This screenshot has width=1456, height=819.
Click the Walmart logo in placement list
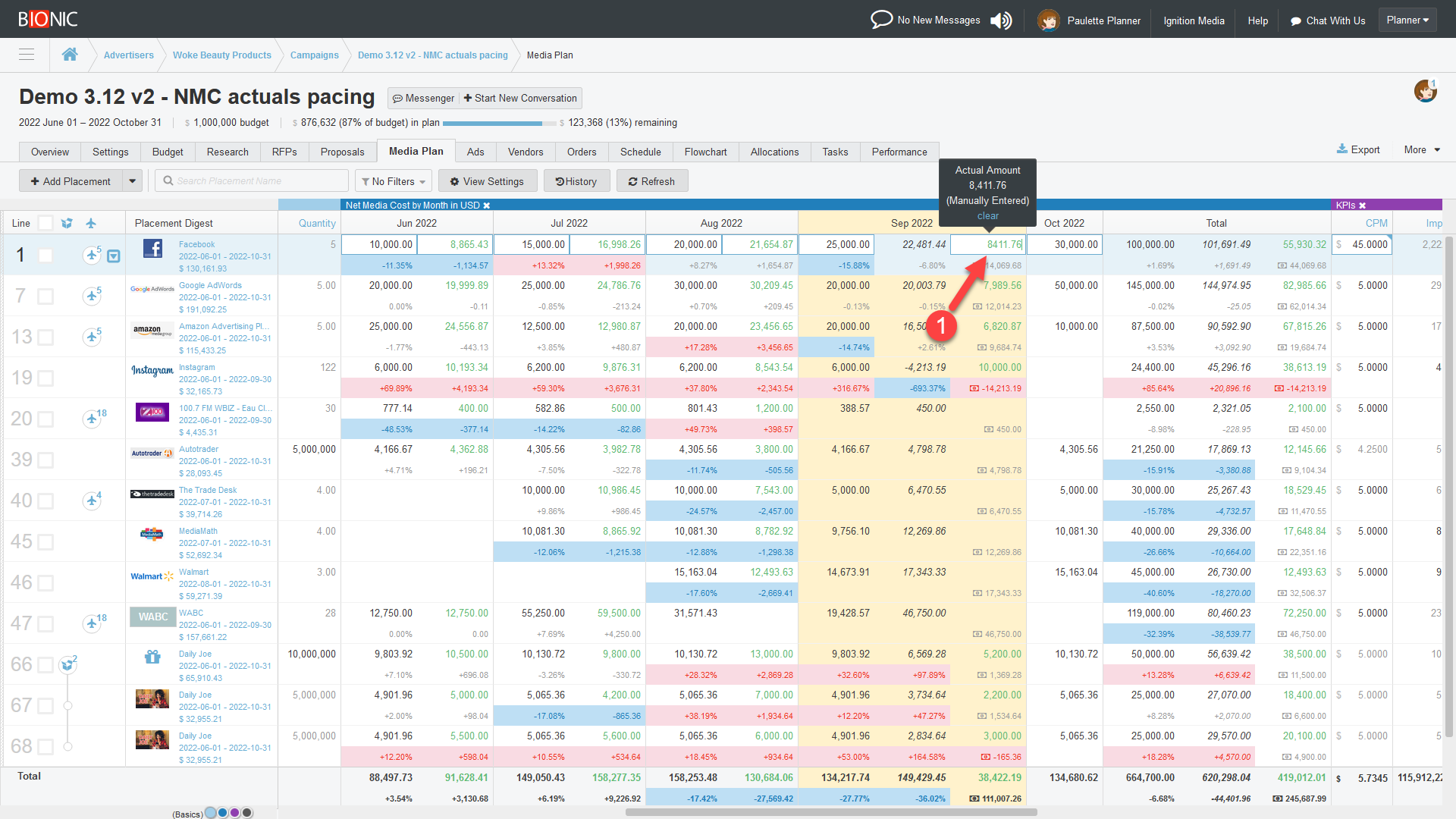152,576
